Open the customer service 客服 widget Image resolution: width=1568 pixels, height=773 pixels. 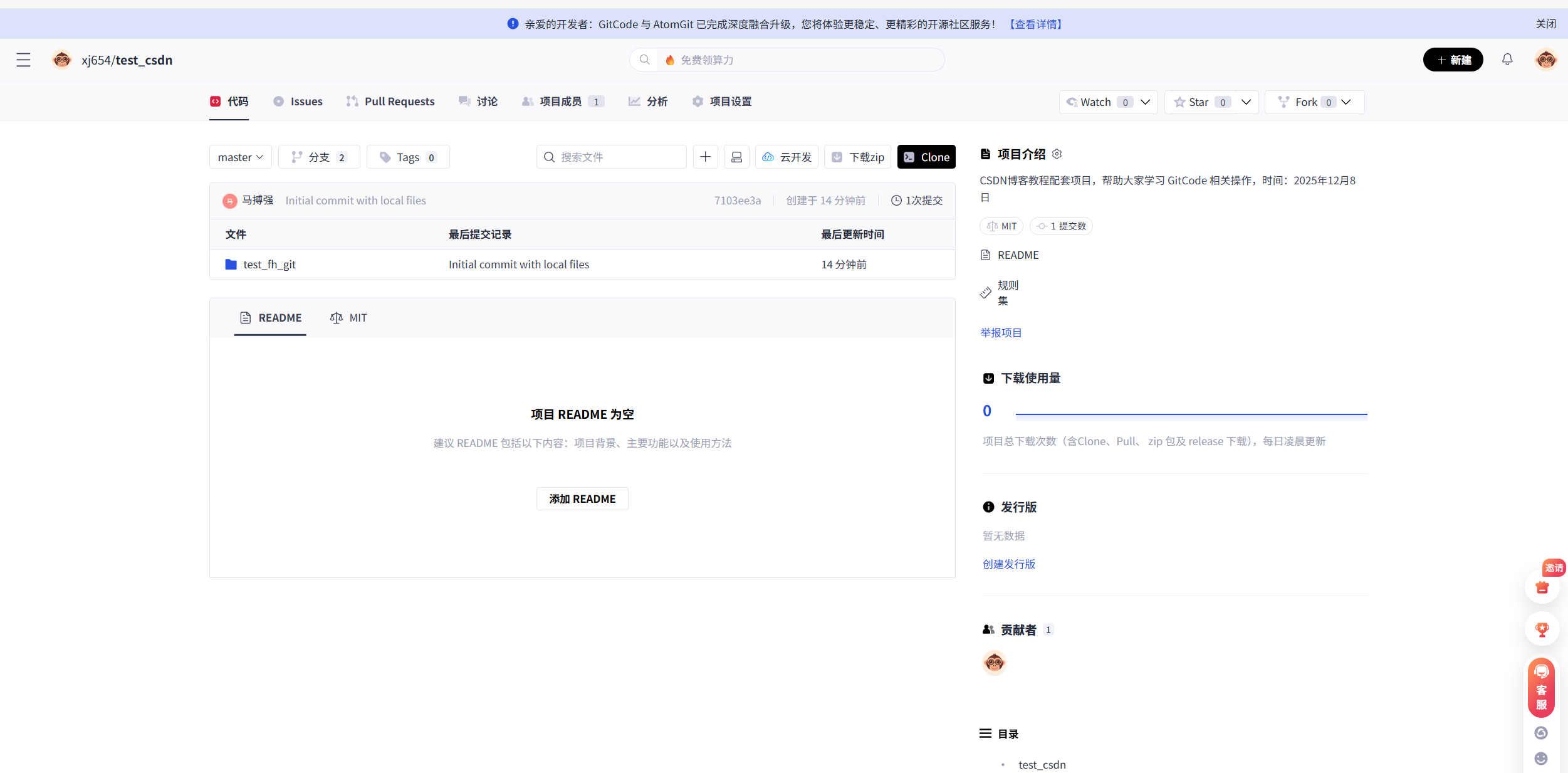(1541, 688)
